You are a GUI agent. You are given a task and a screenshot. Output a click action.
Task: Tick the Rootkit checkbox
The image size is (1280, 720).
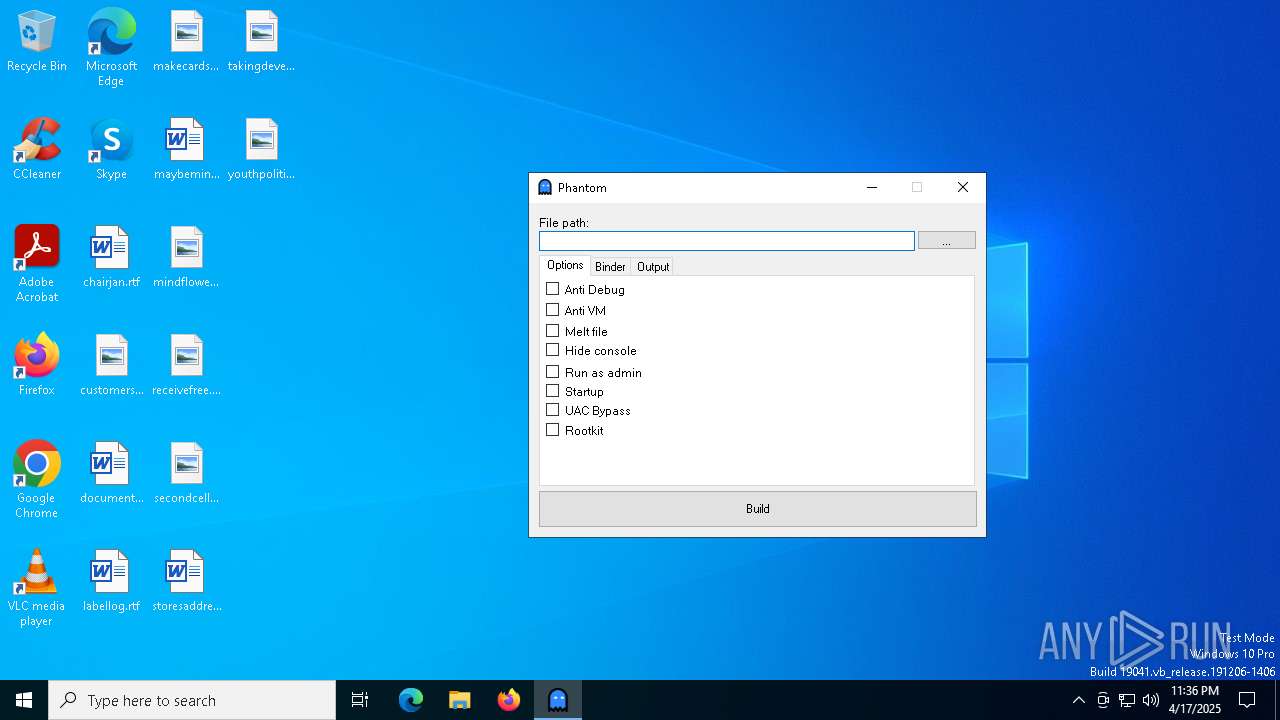pyautogui.click(x=552, y=430)
